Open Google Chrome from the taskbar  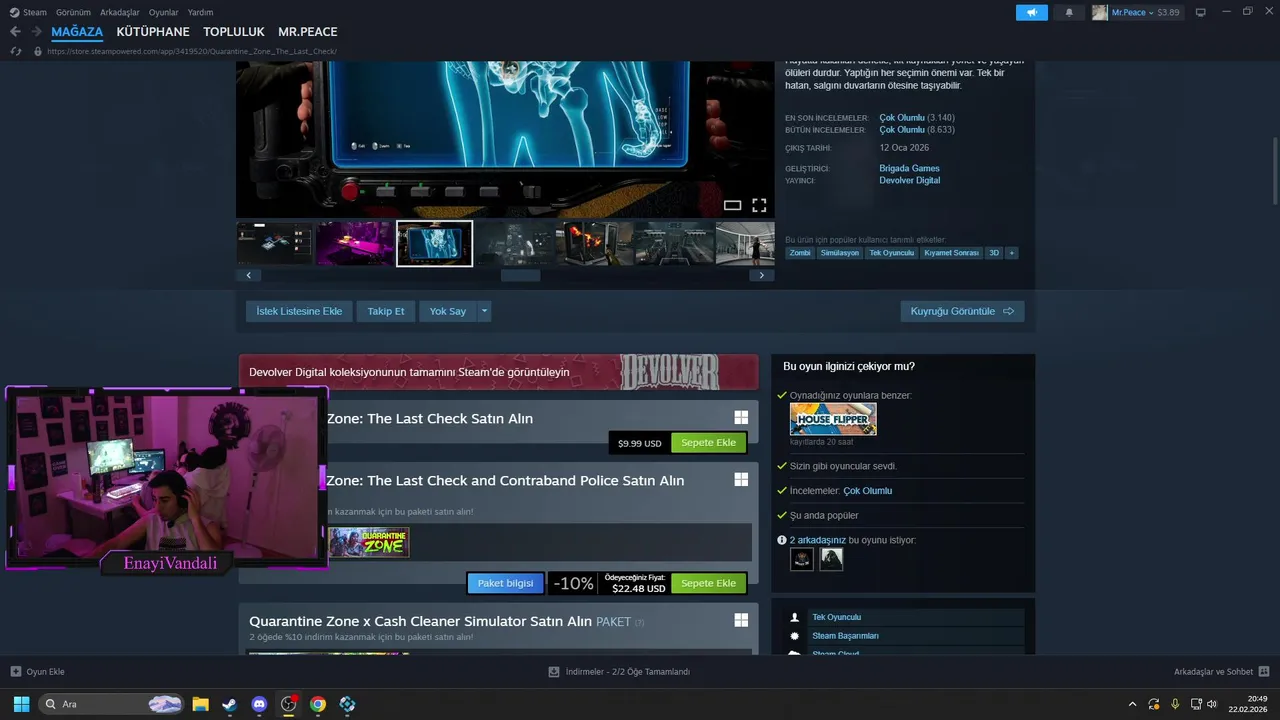318,704
